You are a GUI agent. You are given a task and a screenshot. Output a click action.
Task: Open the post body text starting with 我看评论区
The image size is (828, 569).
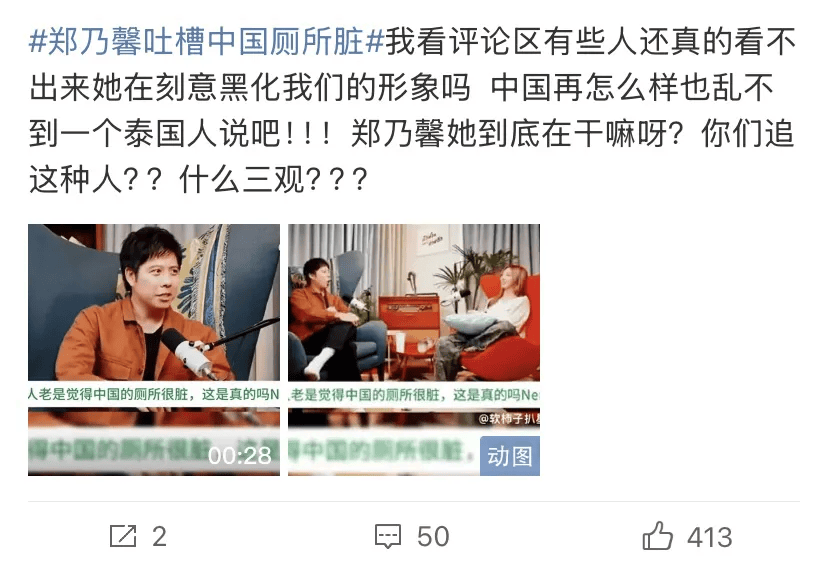412,111
